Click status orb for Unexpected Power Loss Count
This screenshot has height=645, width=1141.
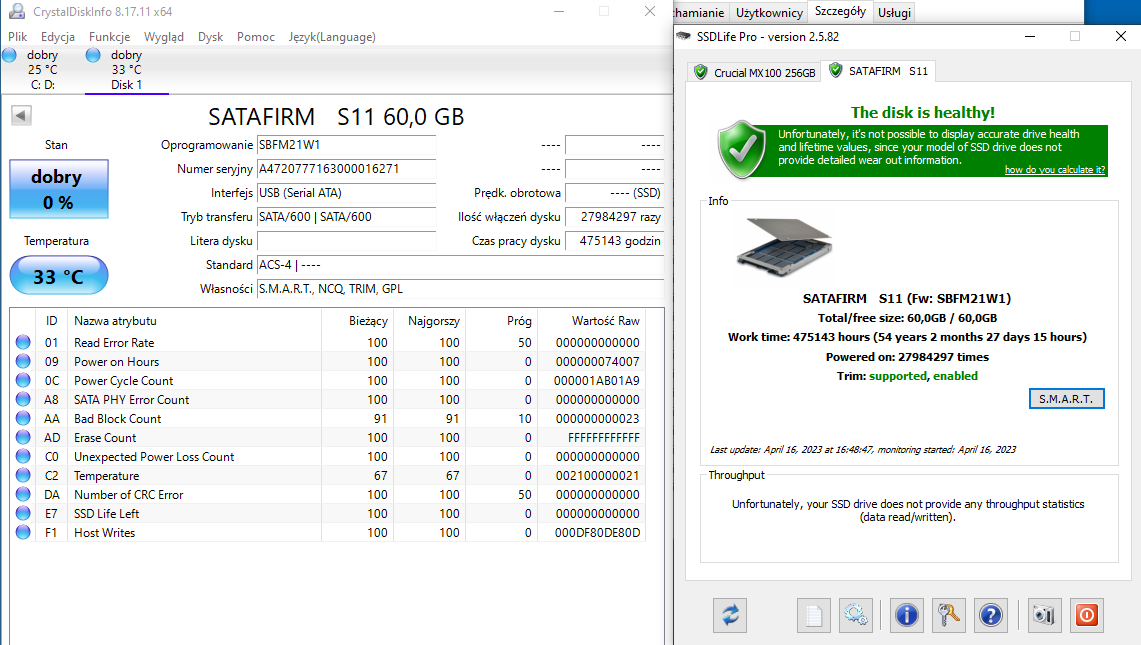coord(23,456)
